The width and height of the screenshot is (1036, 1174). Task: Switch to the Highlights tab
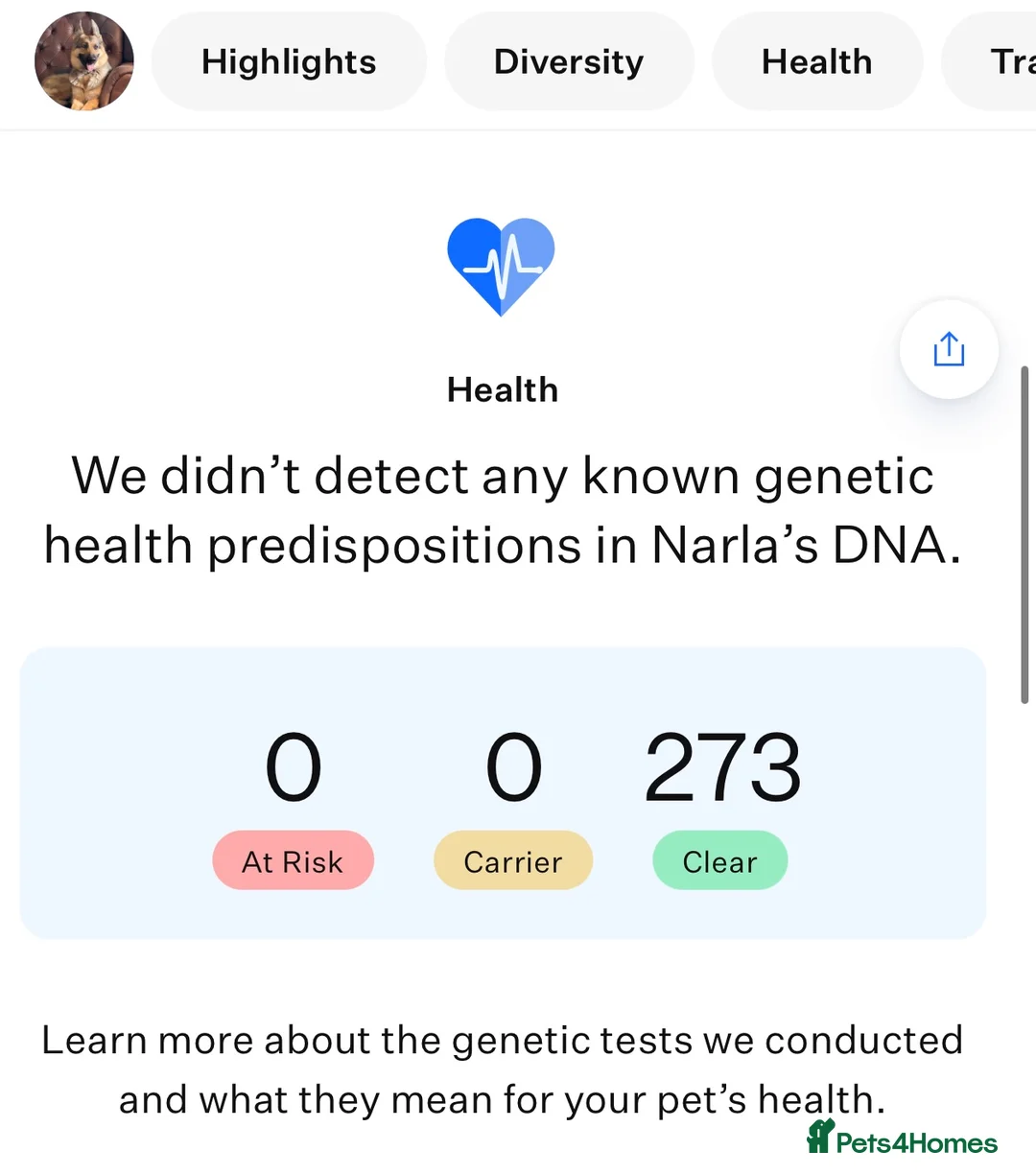(x=289, y=62)
